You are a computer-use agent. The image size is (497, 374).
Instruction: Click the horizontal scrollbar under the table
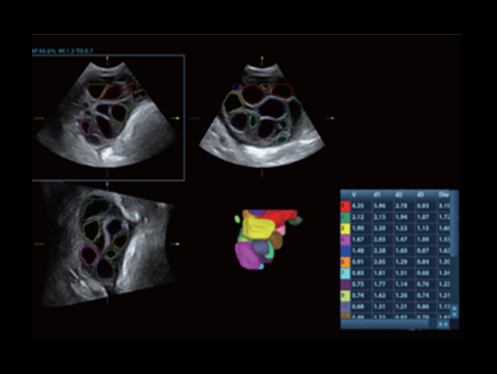point(384,324)
